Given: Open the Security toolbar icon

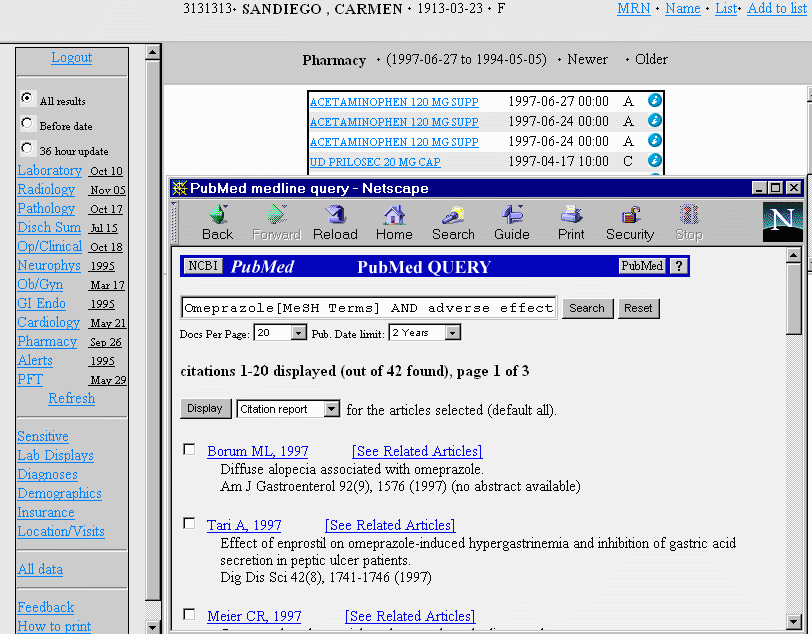Looking at the screenshot, I should pyautogui.click(x=630, y=222).
